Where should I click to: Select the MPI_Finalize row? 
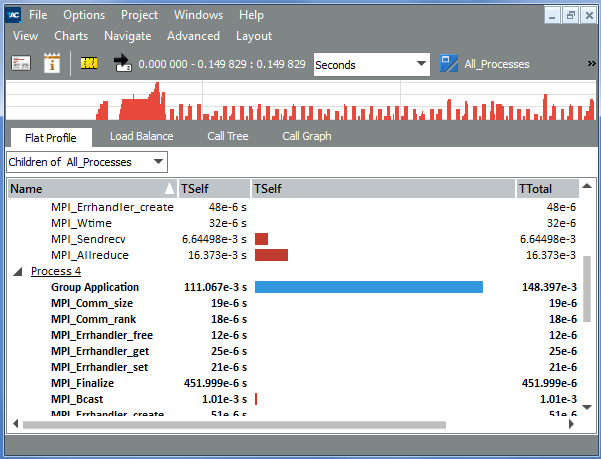[x=294, y=383]
